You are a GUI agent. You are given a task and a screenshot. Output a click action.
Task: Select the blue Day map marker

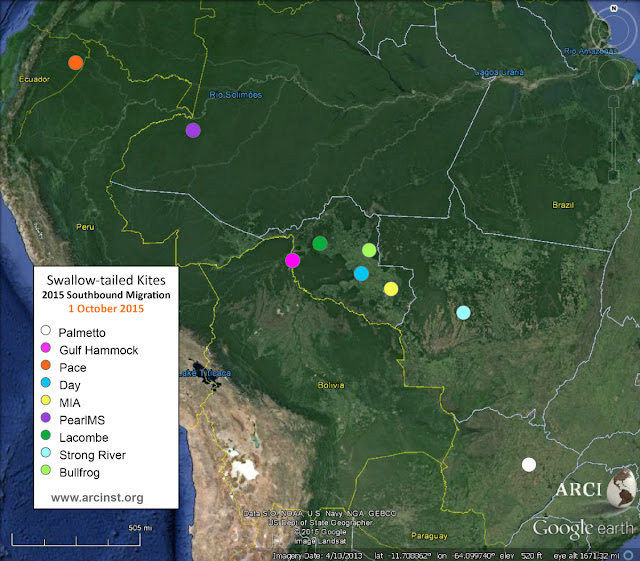(x=361, y=274)
